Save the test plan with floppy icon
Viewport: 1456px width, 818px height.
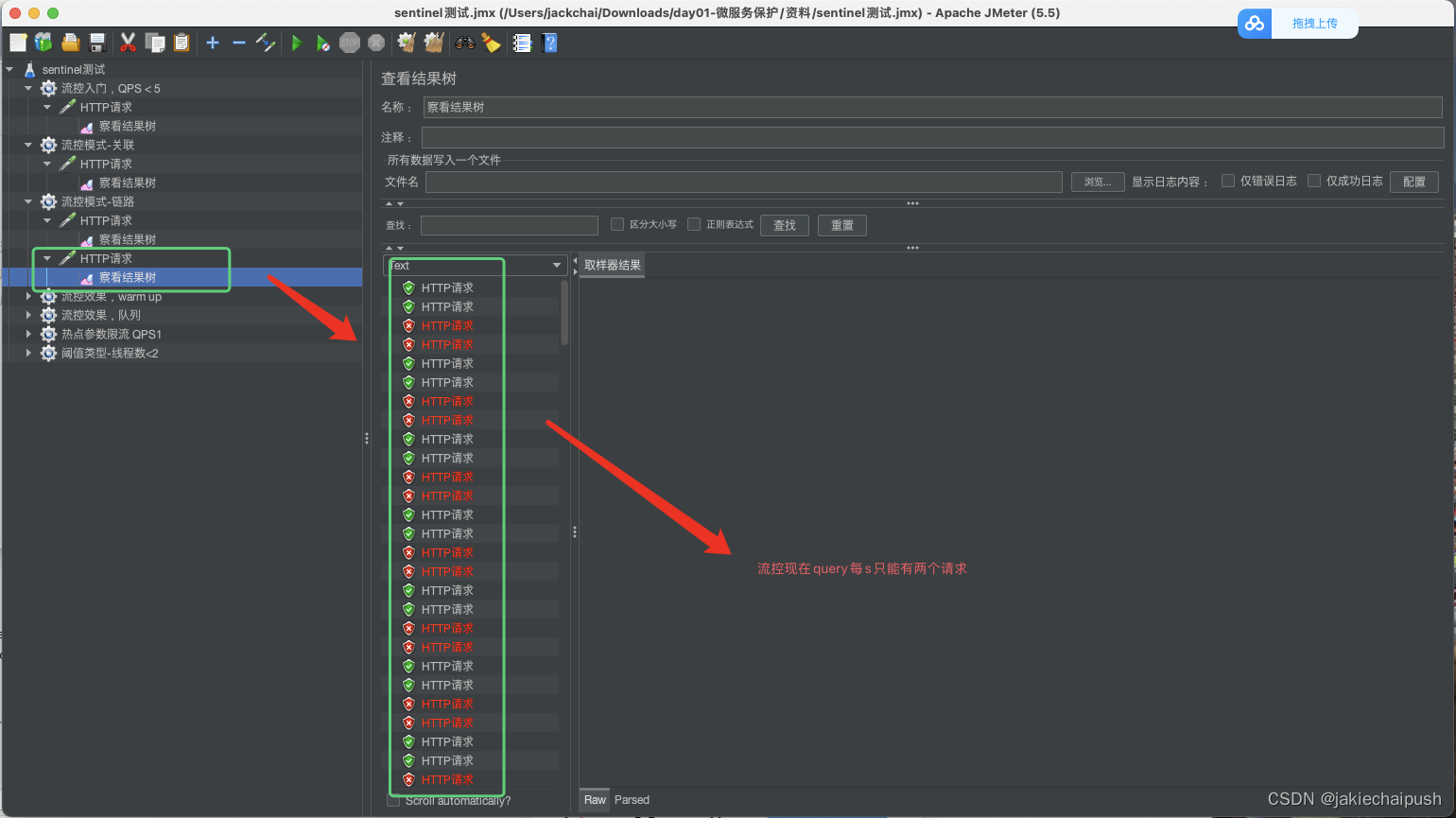(x=96, y=43)
